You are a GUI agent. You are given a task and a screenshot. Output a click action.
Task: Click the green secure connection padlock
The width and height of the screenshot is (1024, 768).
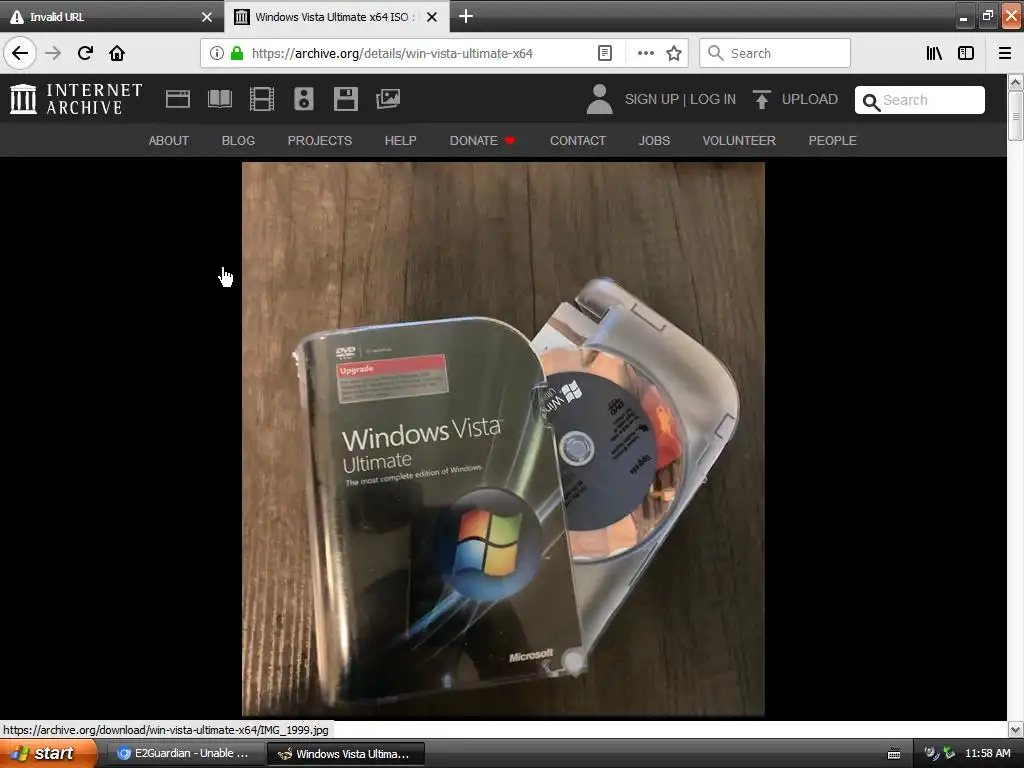[237, 53]
